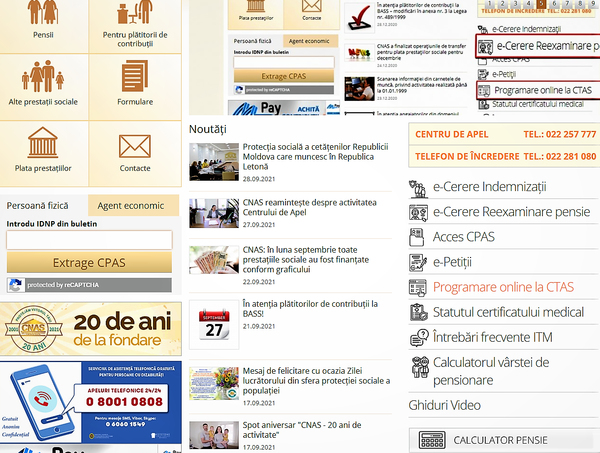The height and width of the screenshot is (453, 600).
Task: Click the Întrebări frecvente ITM icon
Action: click(418, 337)
